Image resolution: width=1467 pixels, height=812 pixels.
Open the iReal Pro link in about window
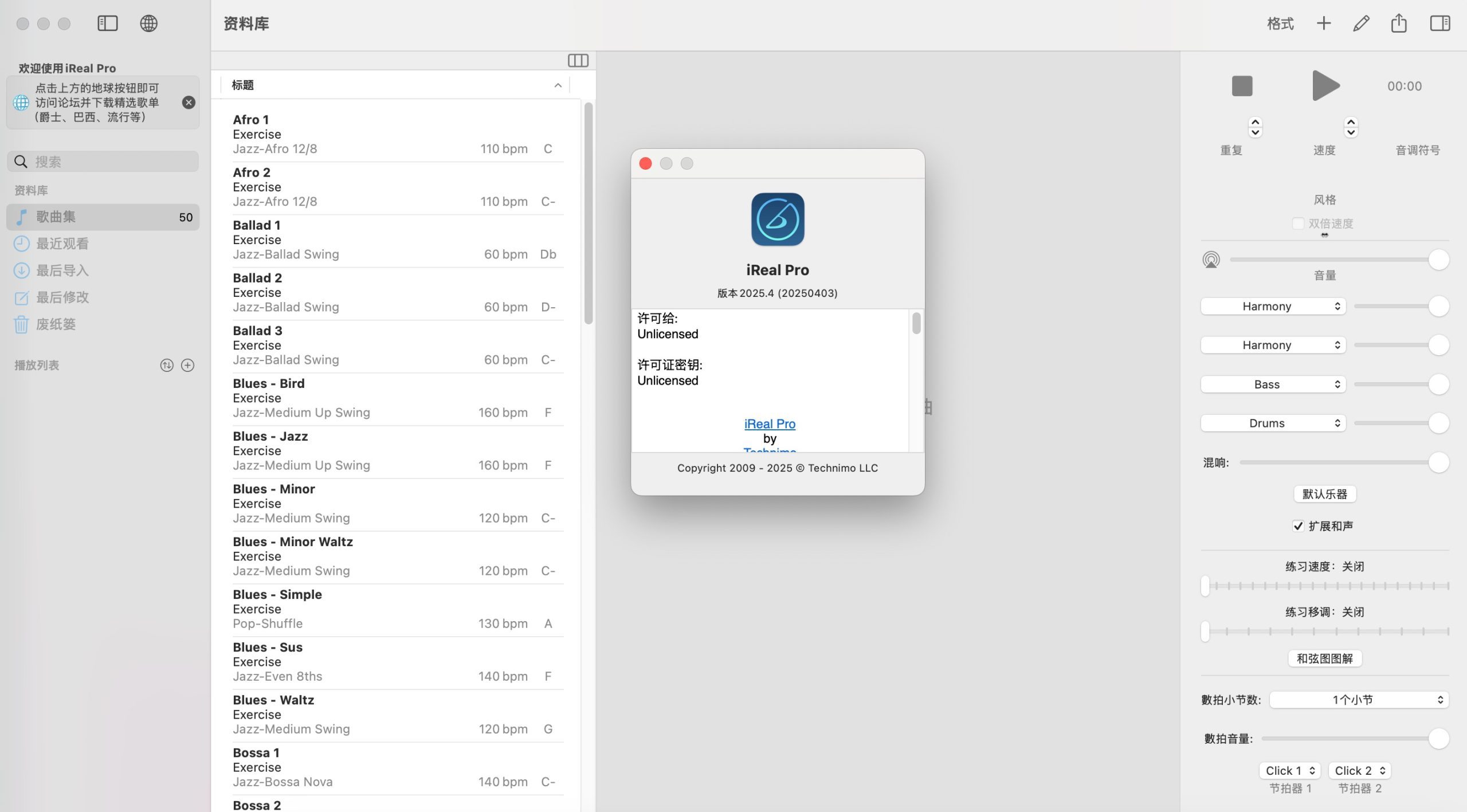(770, 424)
